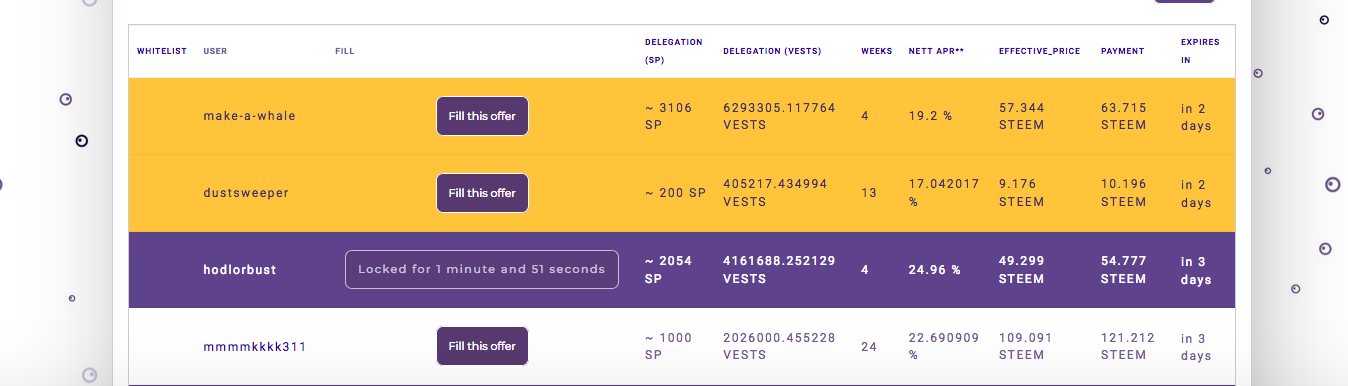The width and height of the screenshot is (1348, 386).
Task: Open mmmmkkkk311 user profile
Action: tap(254, 347)
